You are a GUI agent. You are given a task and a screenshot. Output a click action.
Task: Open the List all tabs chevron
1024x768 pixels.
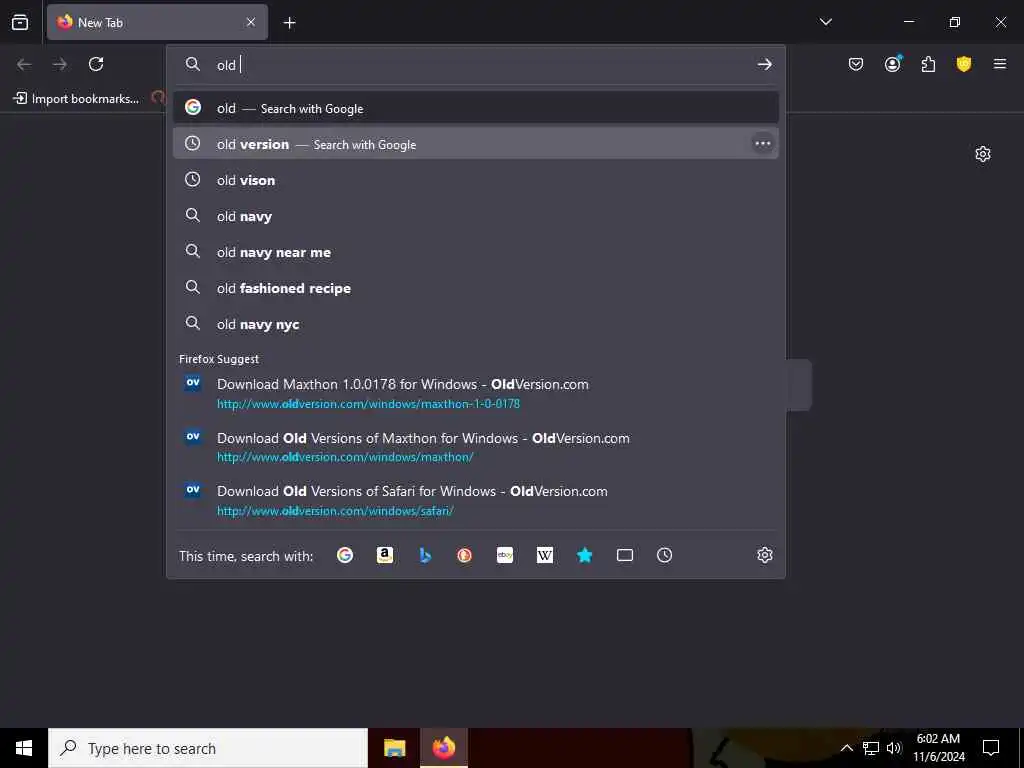[825, 22]
